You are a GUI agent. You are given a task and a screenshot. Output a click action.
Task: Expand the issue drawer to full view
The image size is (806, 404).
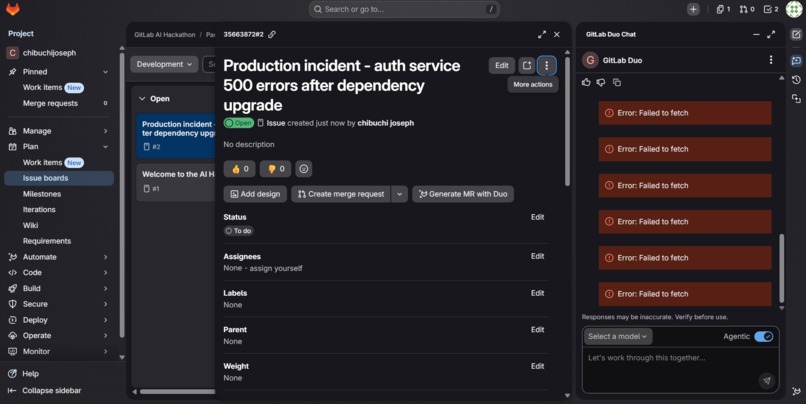coord(542,34)
